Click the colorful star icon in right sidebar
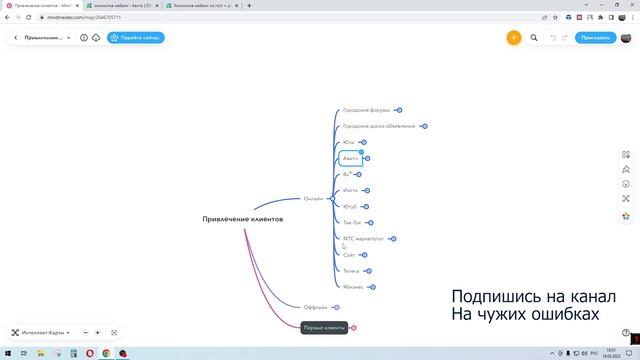The width and height of the screenshot is (640, 360). coord(626,216)
